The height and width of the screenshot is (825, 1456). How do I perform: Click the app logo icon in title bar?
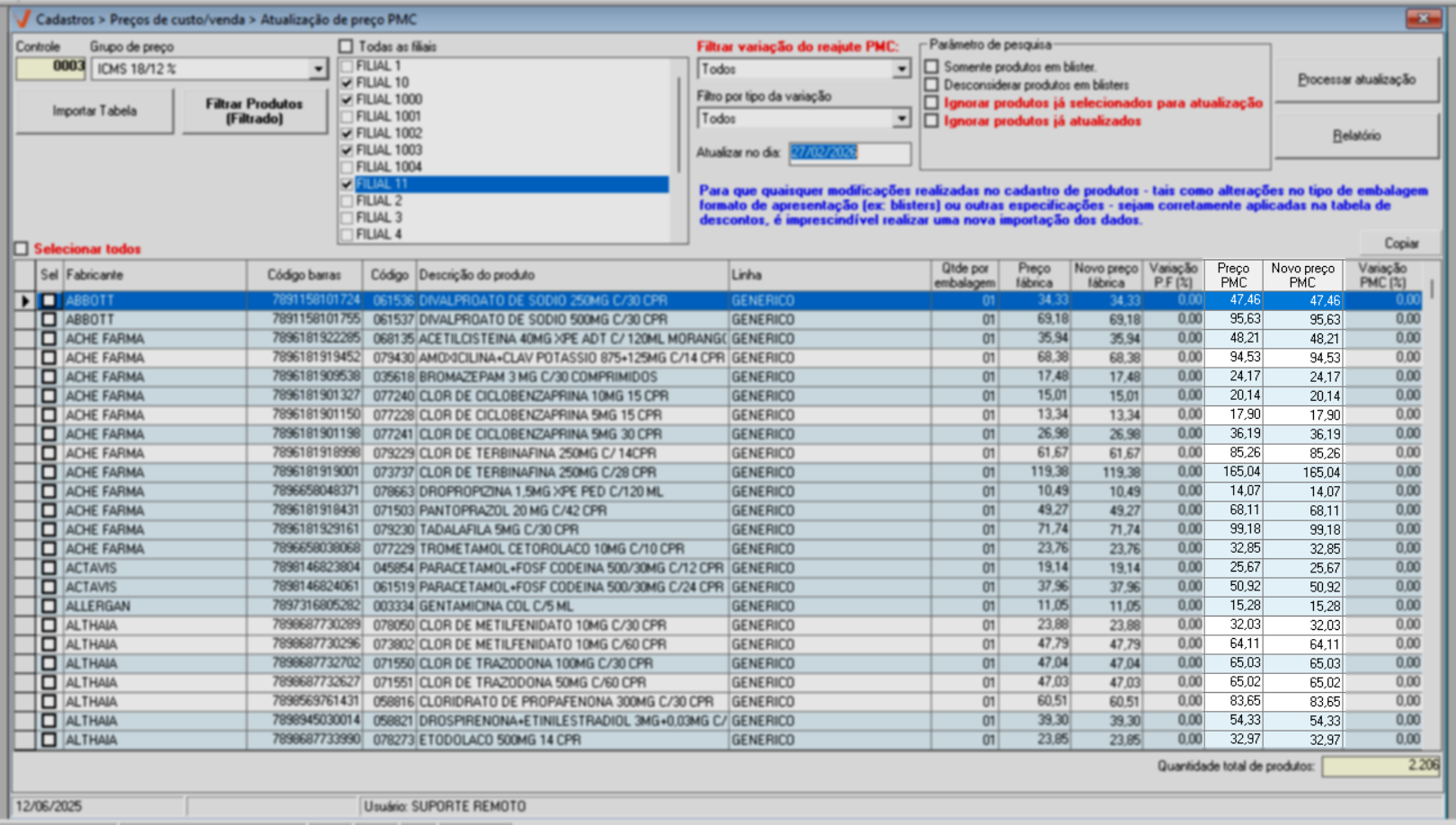point(22,19)
